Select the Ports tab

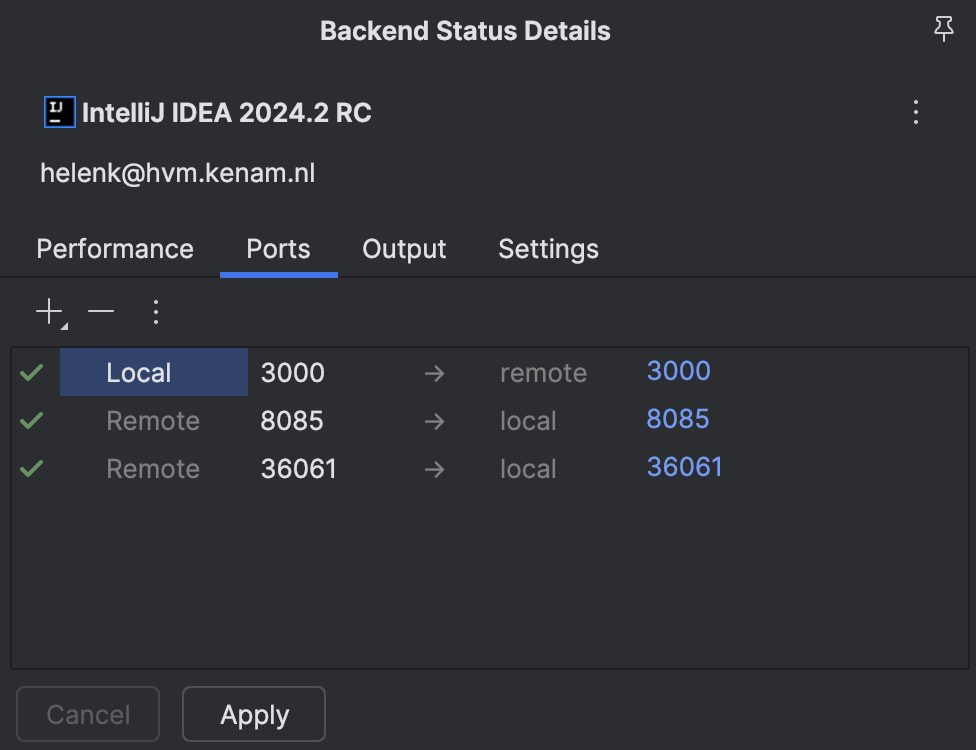[x=278, y=249]
